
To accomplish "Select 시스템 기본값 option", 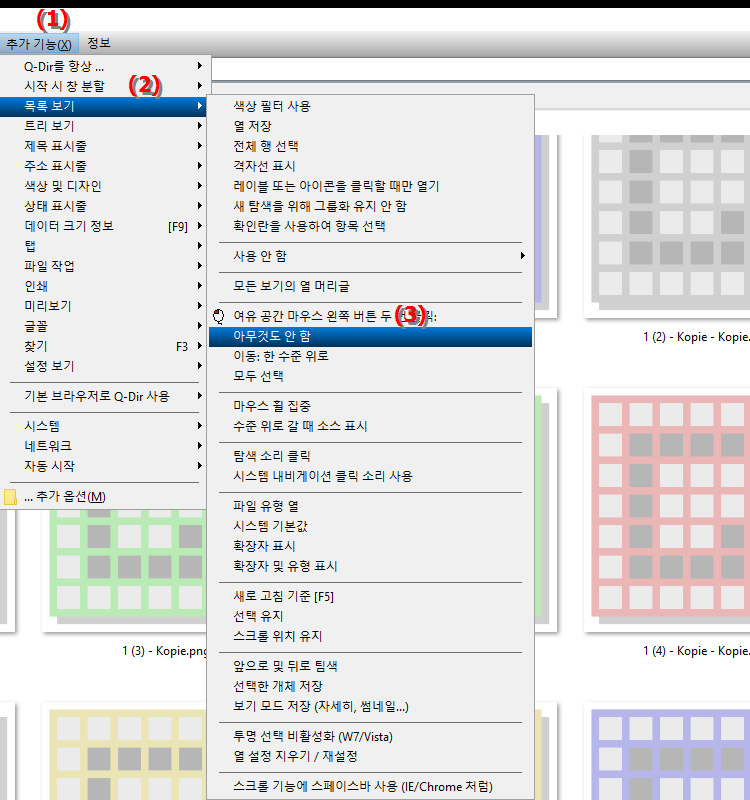I will [370, 526].
